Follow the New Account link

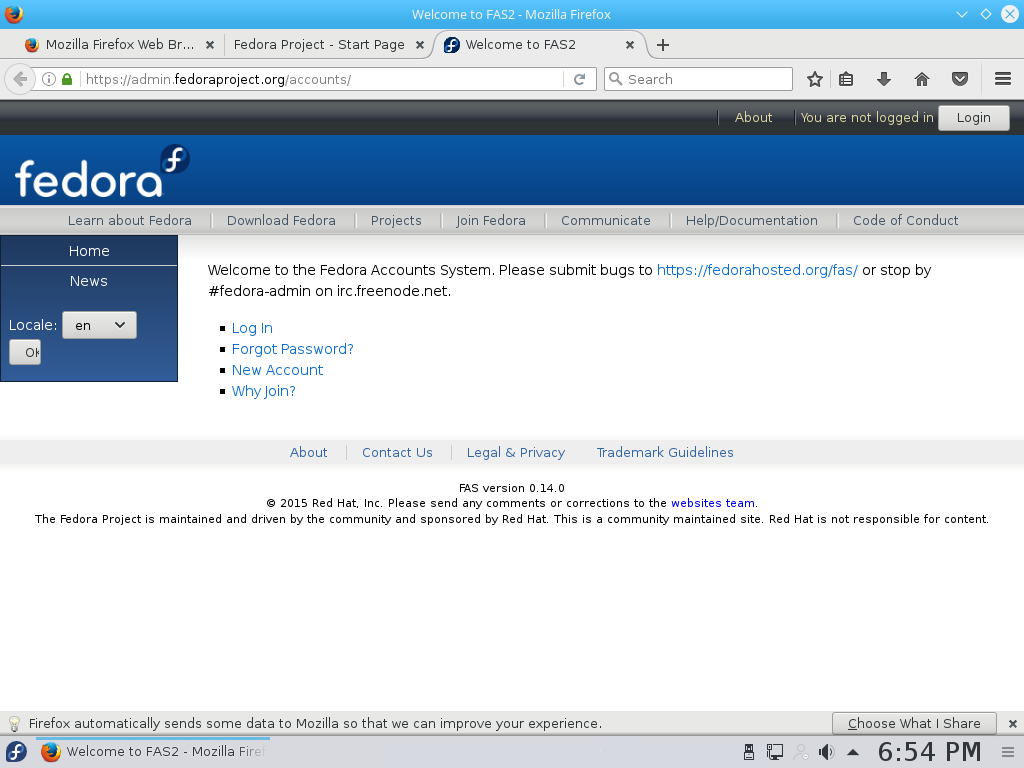pos(278,370)
